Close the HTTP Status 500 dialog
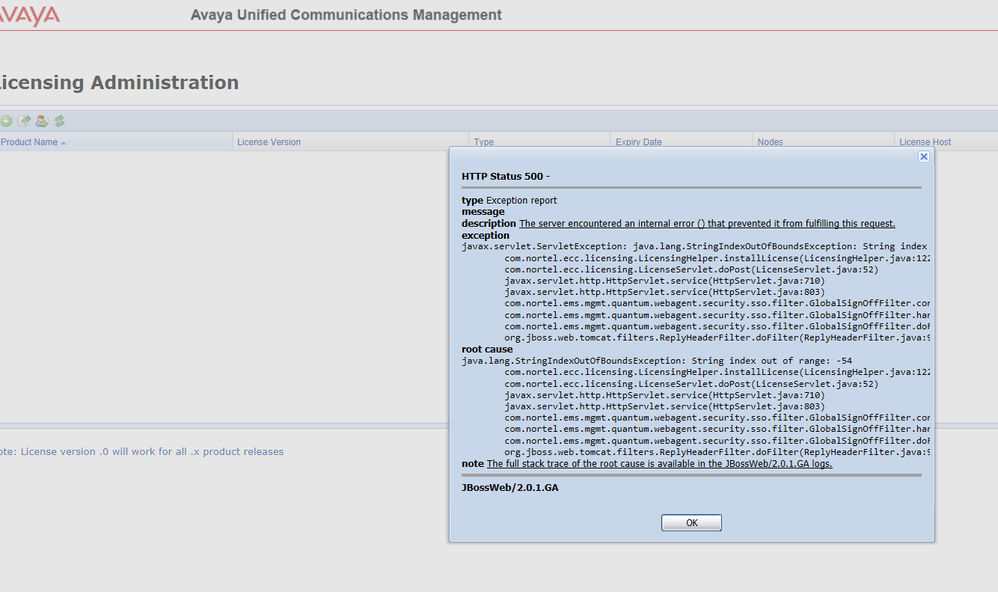 click(x=924, y=157)
